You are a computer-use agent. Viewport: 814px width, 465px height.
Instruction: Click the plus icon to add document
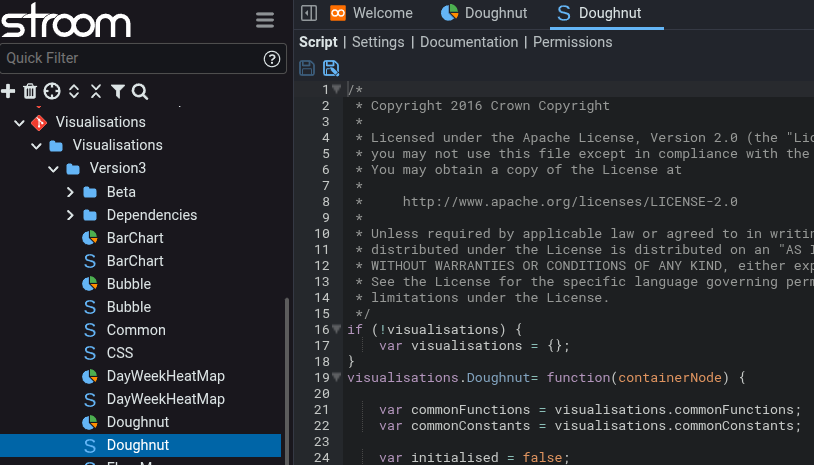coord(8,91)
